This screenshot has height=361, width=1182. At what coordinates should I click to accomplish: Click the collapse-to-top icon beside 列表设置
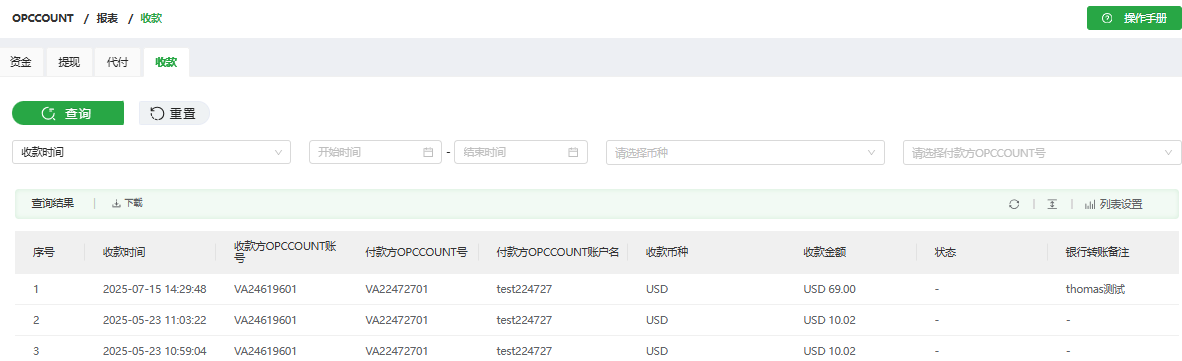point(1052,203)
